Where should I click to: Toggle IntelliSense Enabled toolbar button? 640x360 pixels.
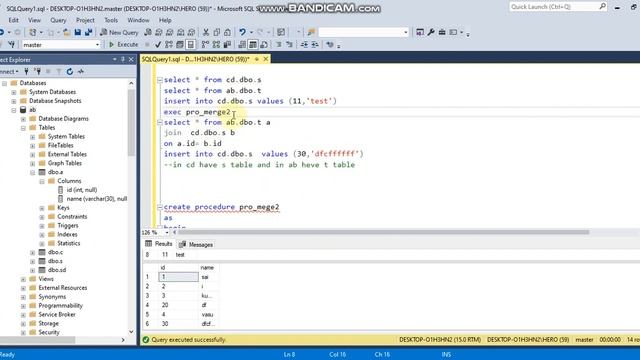coord(191,44)
